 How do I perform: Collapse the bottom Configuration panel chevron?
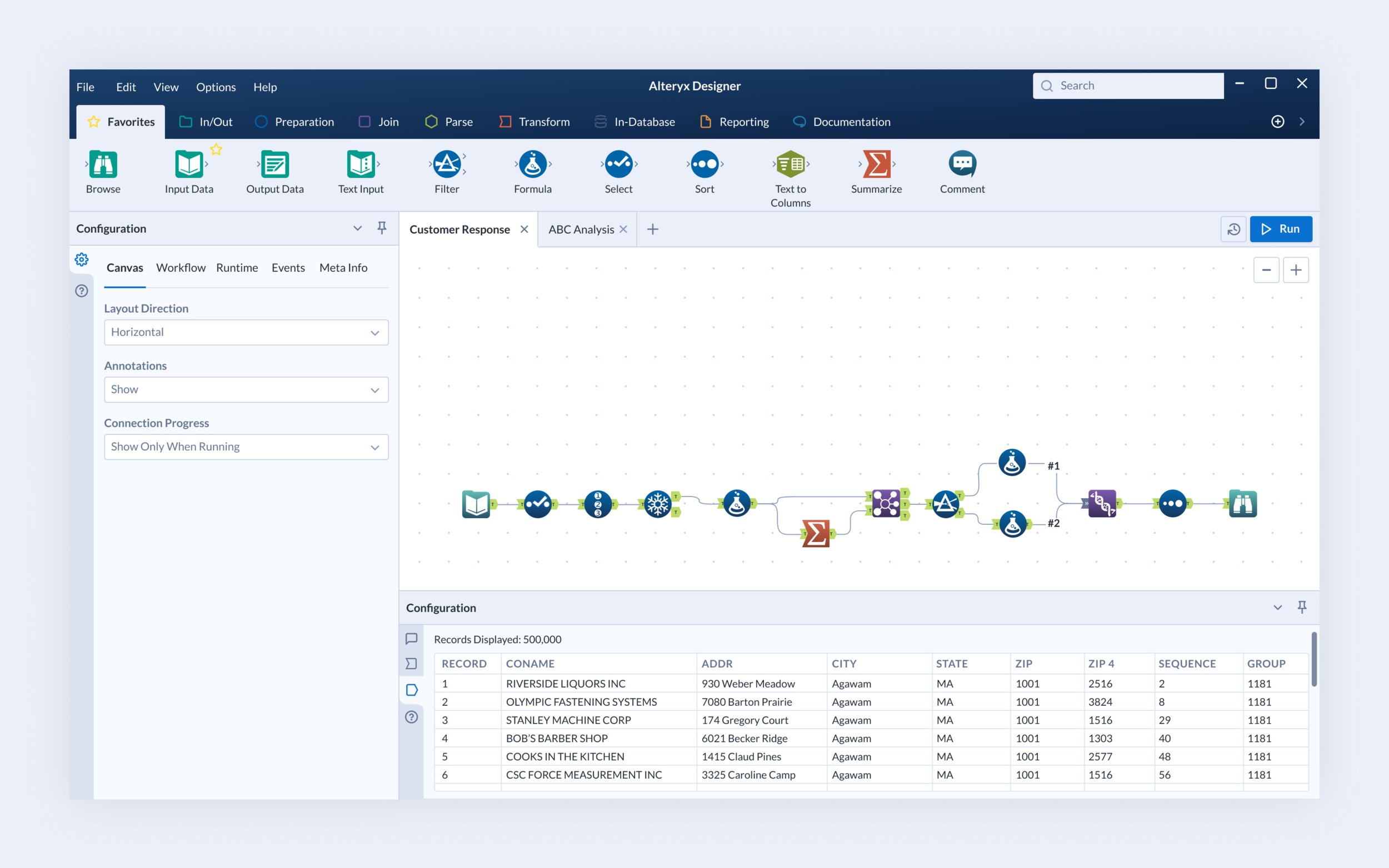tap(1278, 608)
